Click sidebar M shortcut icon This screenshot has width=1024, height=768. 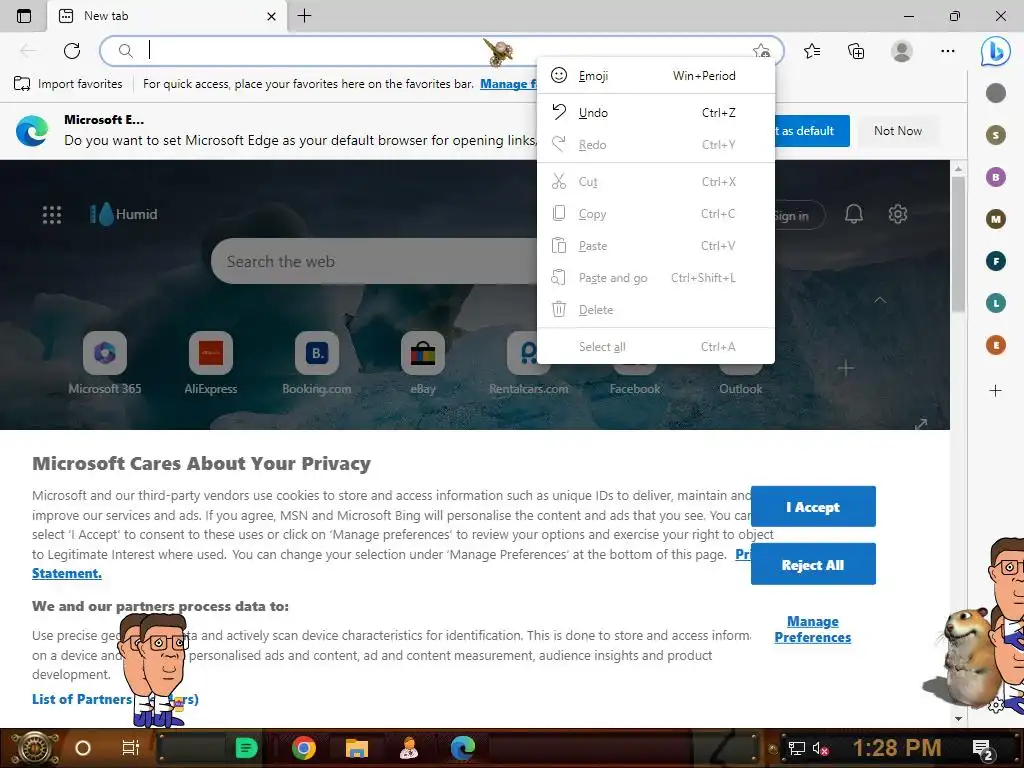[x=995, y=219]
